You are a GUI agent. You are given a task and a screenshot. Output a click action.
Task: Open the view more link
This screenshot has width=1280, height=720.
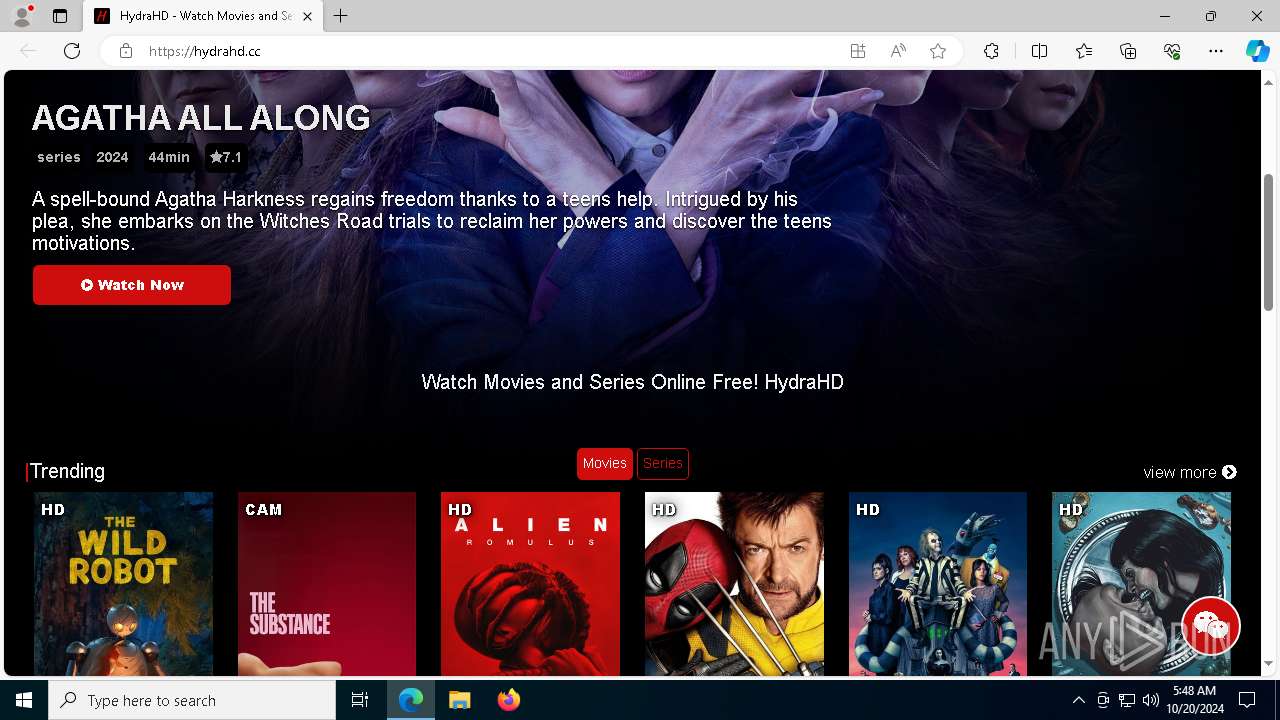pos(1190,472)
